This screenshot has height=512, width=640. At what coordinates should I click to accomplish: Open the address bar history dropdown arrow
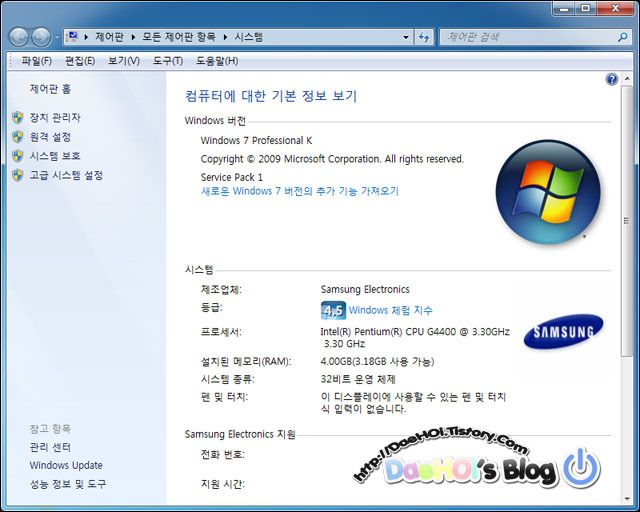click(x=406, y=37)
